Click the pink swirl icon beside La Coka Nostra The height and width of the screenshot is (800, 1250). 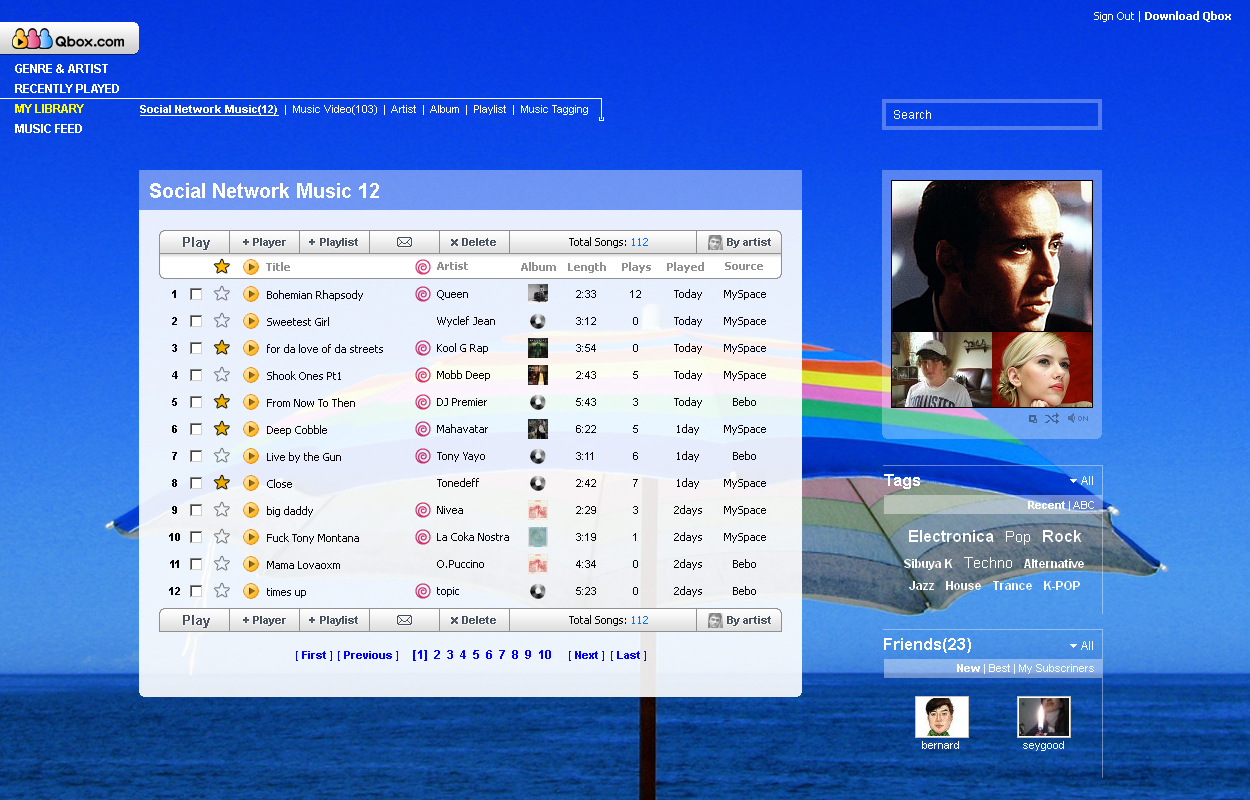click(423, 537)
